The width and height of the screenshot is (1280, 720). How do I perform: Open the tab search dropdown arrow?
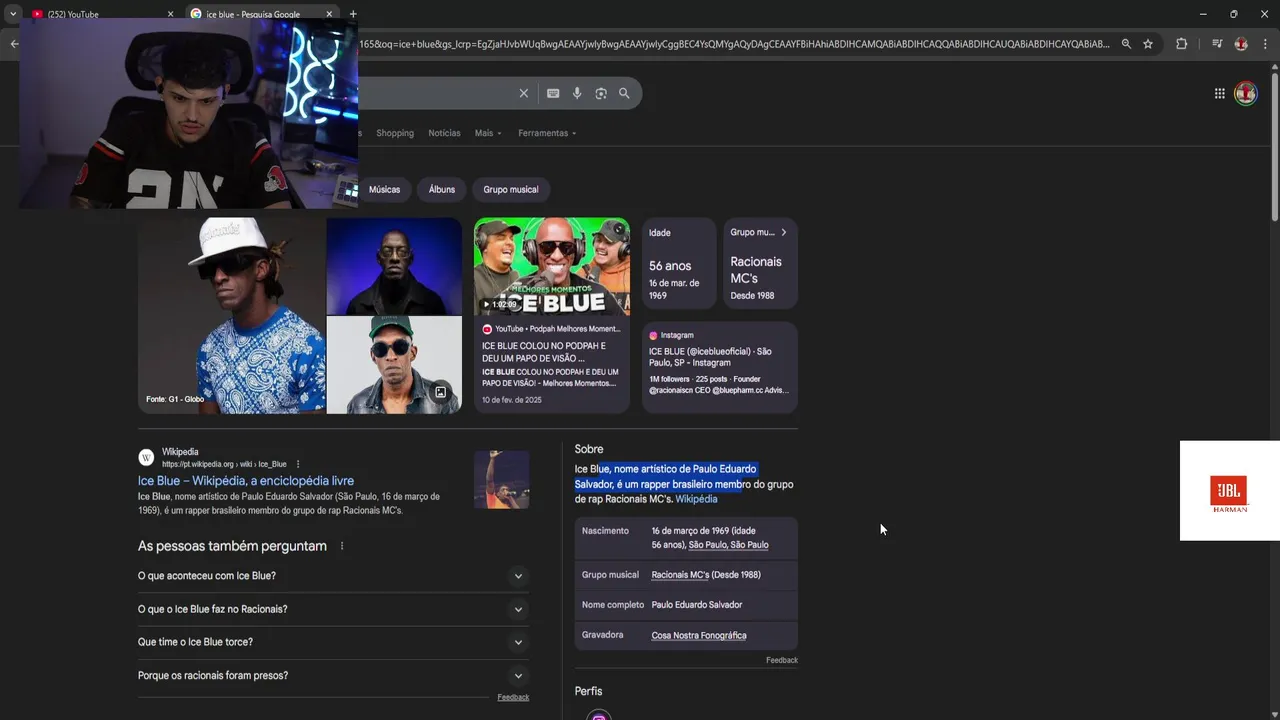coord(13,14)
